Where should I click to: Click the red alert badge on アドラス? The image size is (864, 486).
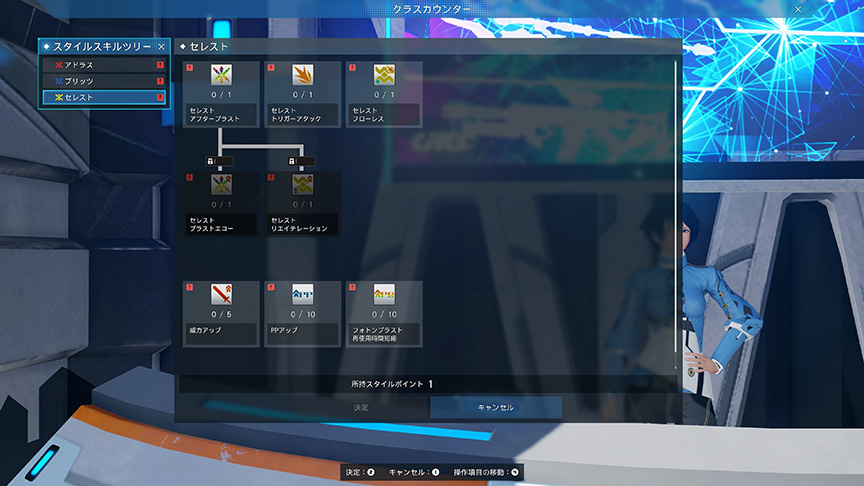pyautogui.click(x=159, y=65)
